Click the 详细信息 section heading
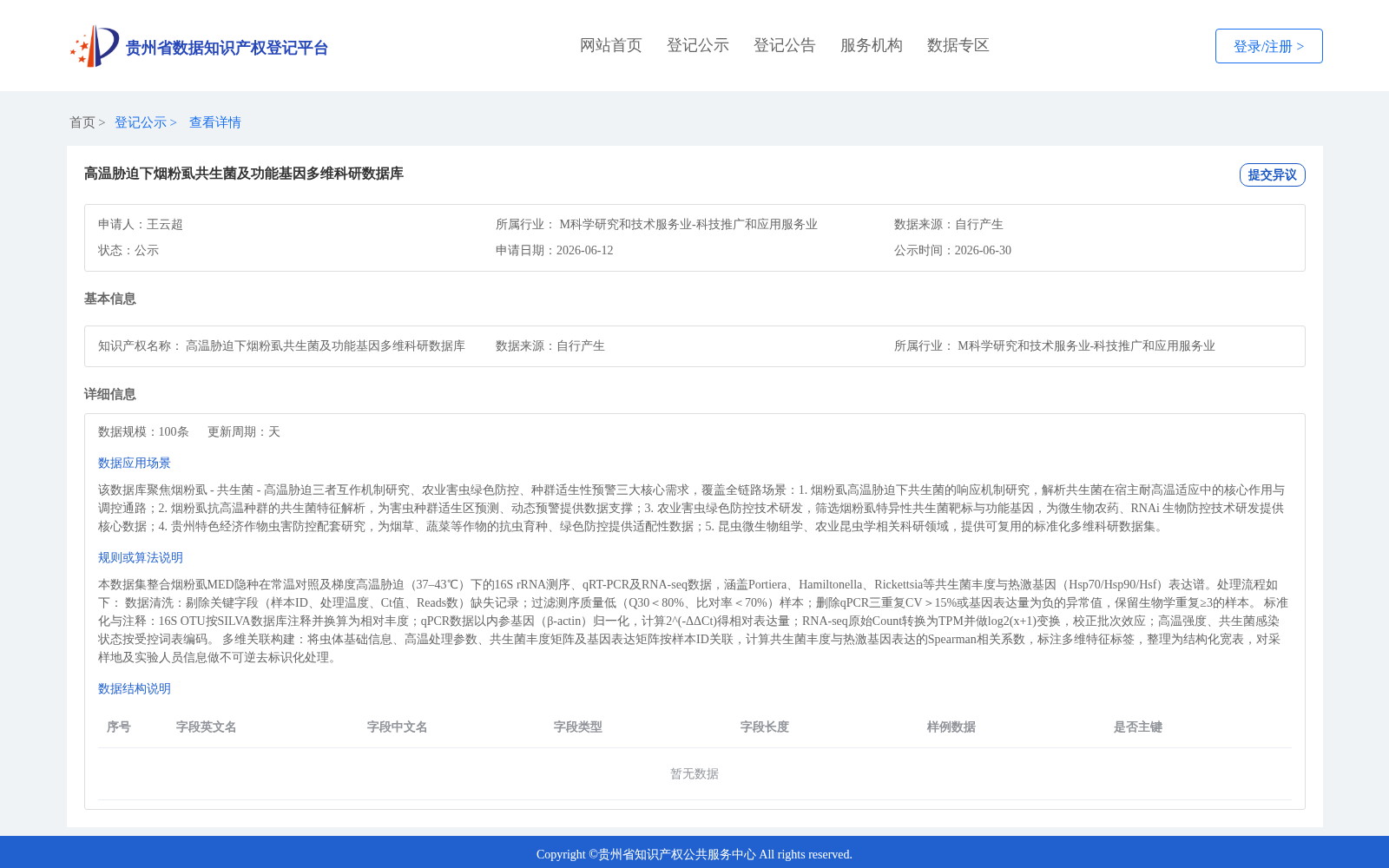Screen dimensions: 1389x868 coord(110,394)
